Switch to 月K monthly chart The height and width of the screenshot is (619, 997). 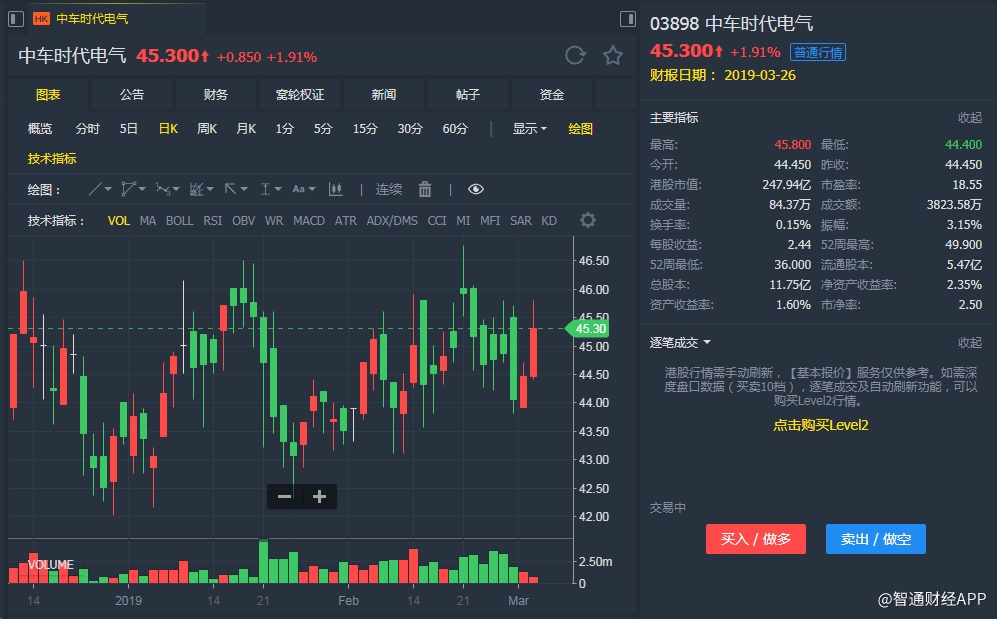[x=246, y=128]
